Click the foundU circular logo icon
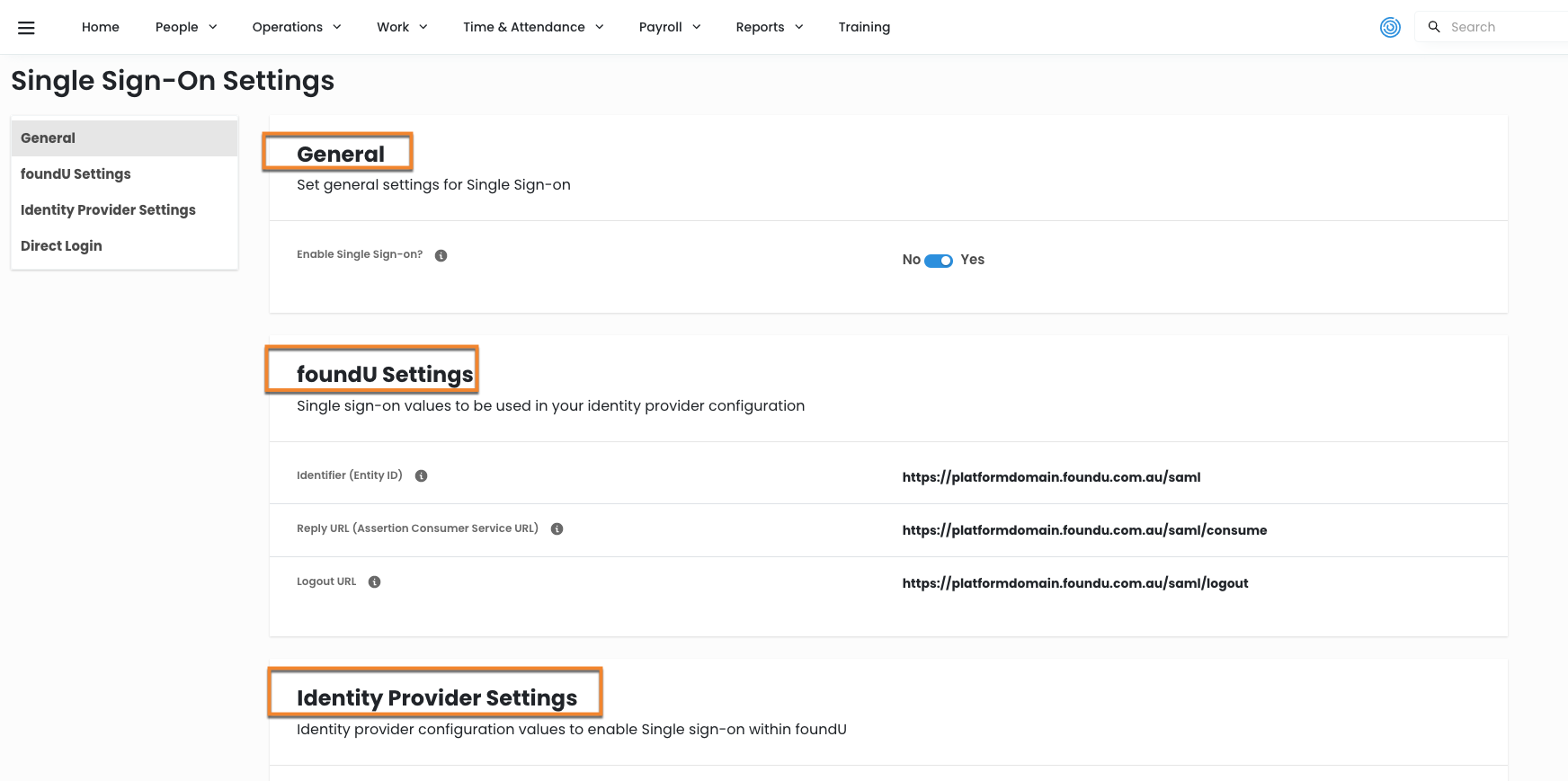 coord(1390,27)
